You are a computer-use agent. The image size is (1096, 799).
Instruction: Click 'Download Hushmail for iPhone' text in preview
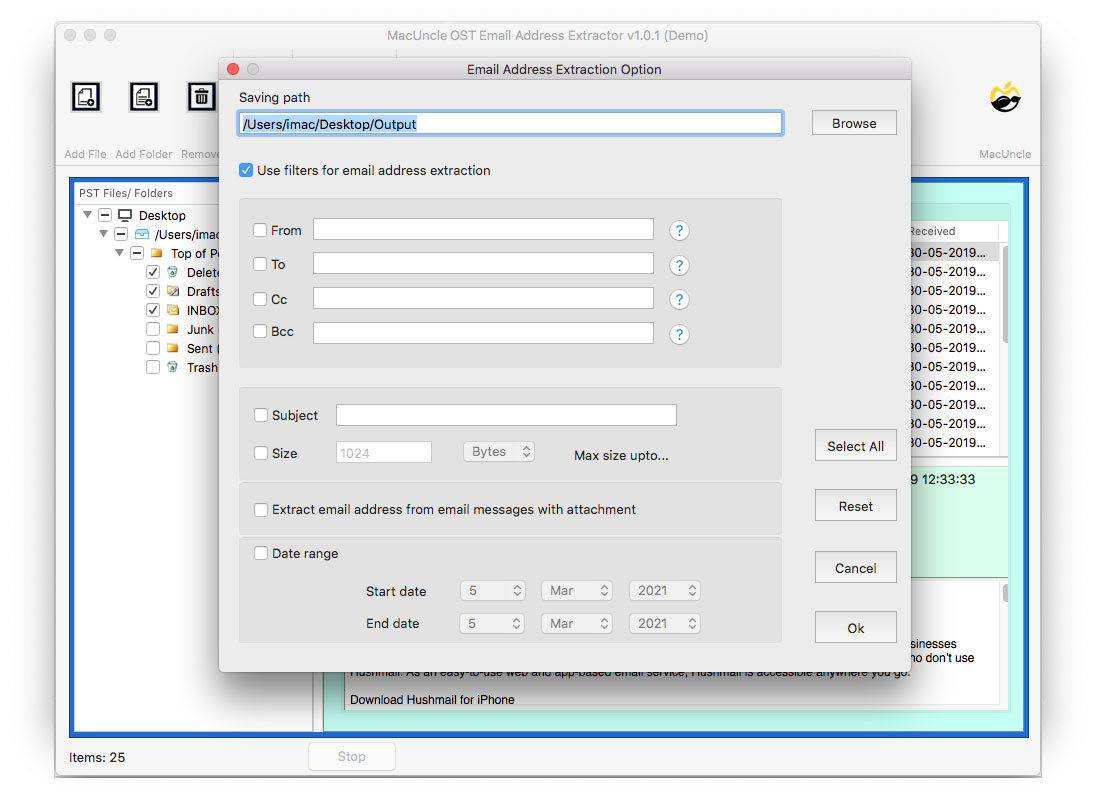(x=432, y=700)
